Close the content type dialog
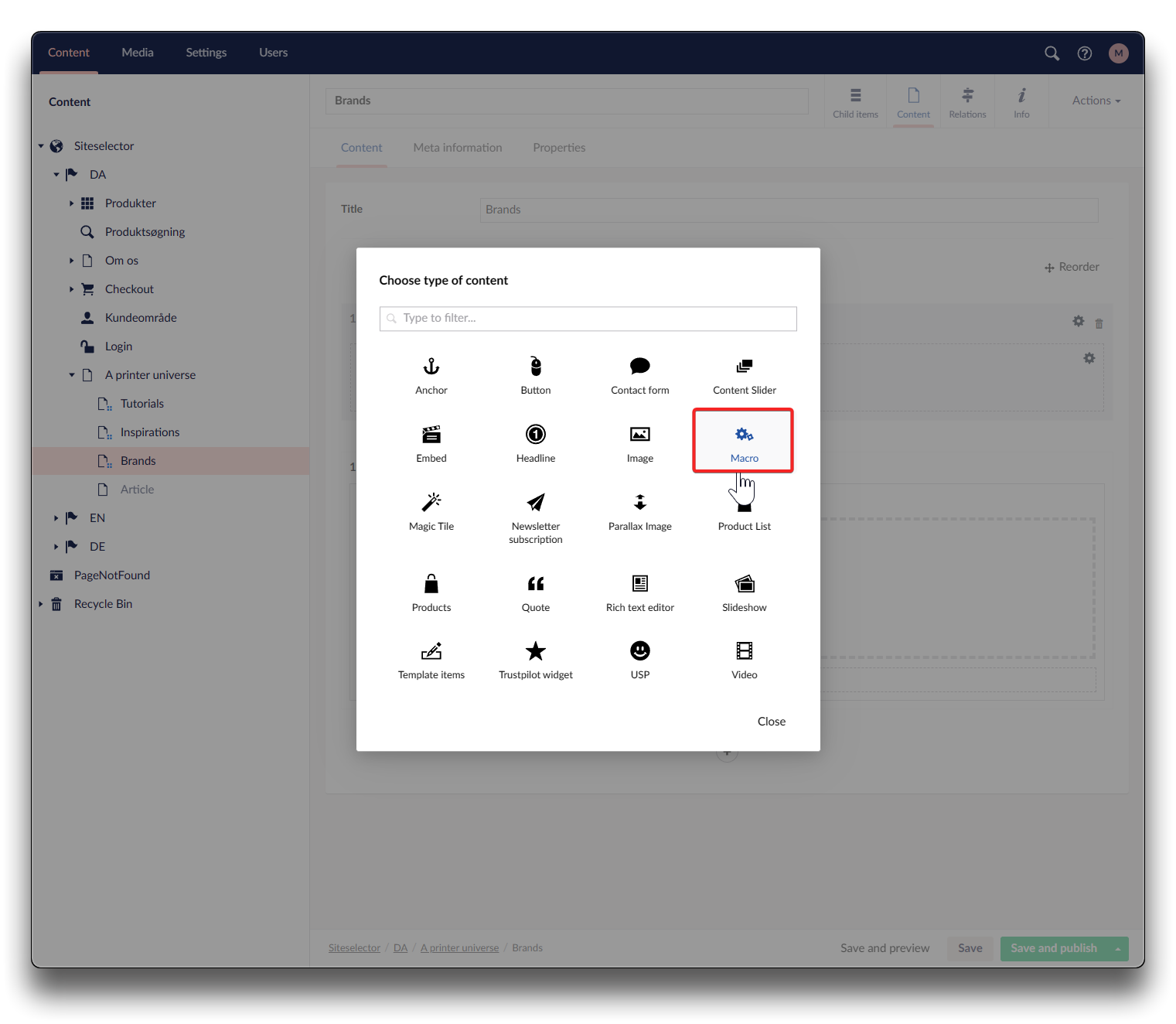The height and width of the screenshot is (1024, 1176). [x=771, y=722]
